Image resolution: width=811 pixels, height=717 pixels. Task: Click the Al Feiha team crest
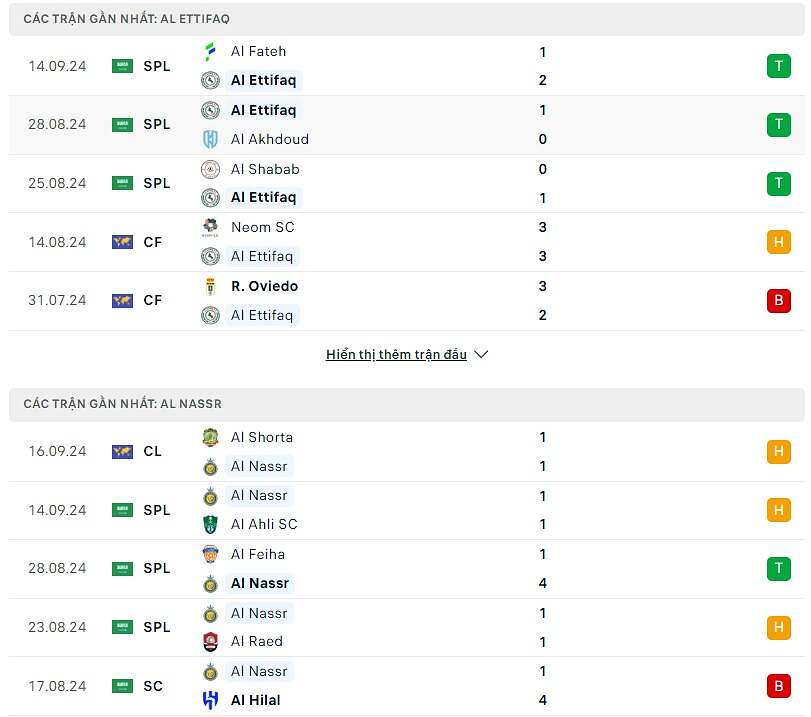(210, 554)
